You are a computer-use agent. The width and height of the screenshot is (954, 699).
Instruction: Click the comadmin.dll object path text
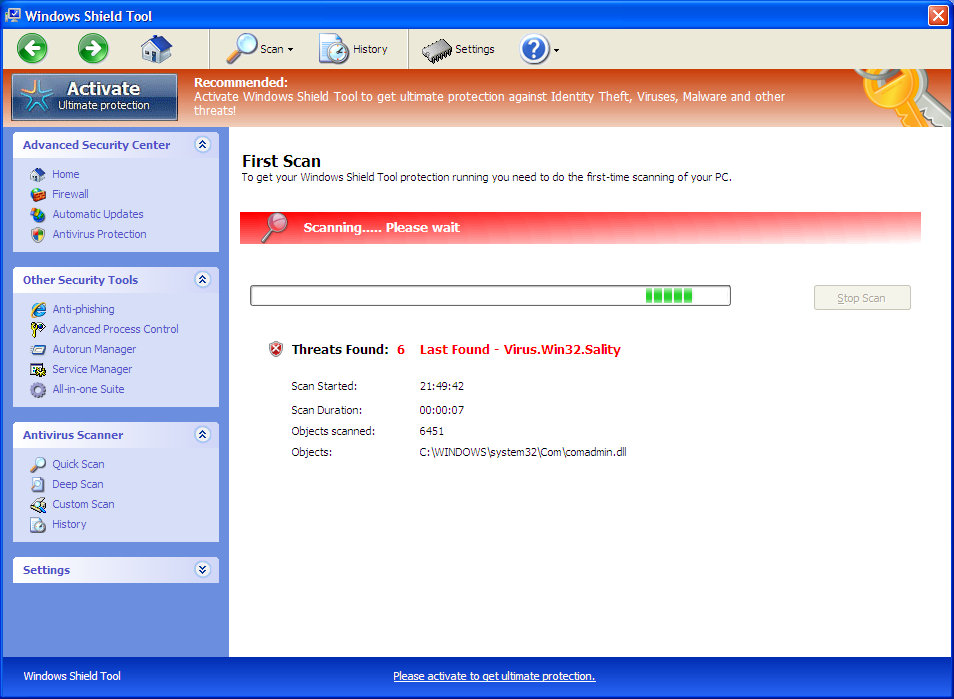(523, 452)
